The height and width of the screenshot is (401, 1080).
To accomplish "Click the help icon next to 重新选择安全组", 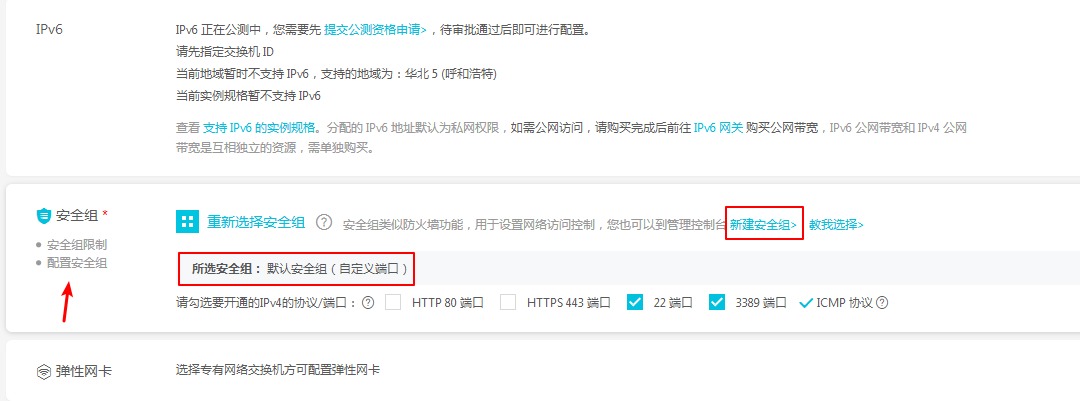I will coord(324,222).
